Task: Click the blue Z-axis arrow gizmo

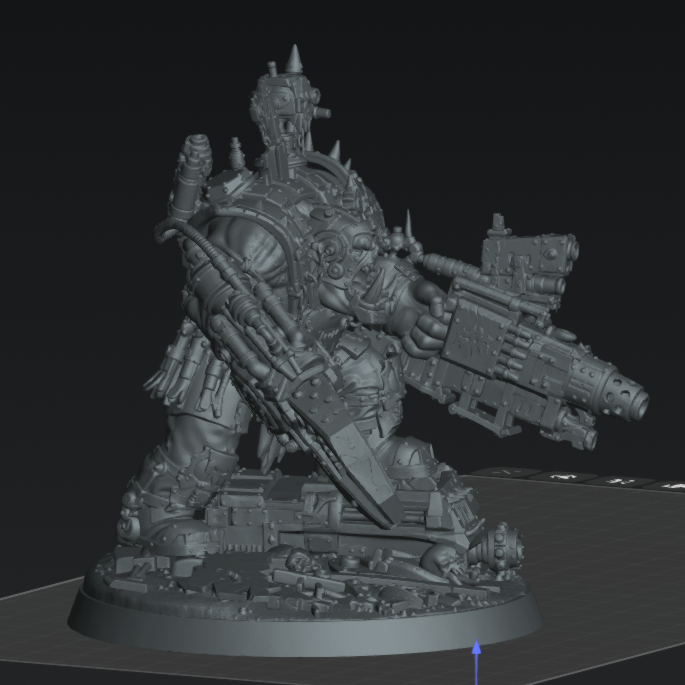Action: (x=477, y=662)
